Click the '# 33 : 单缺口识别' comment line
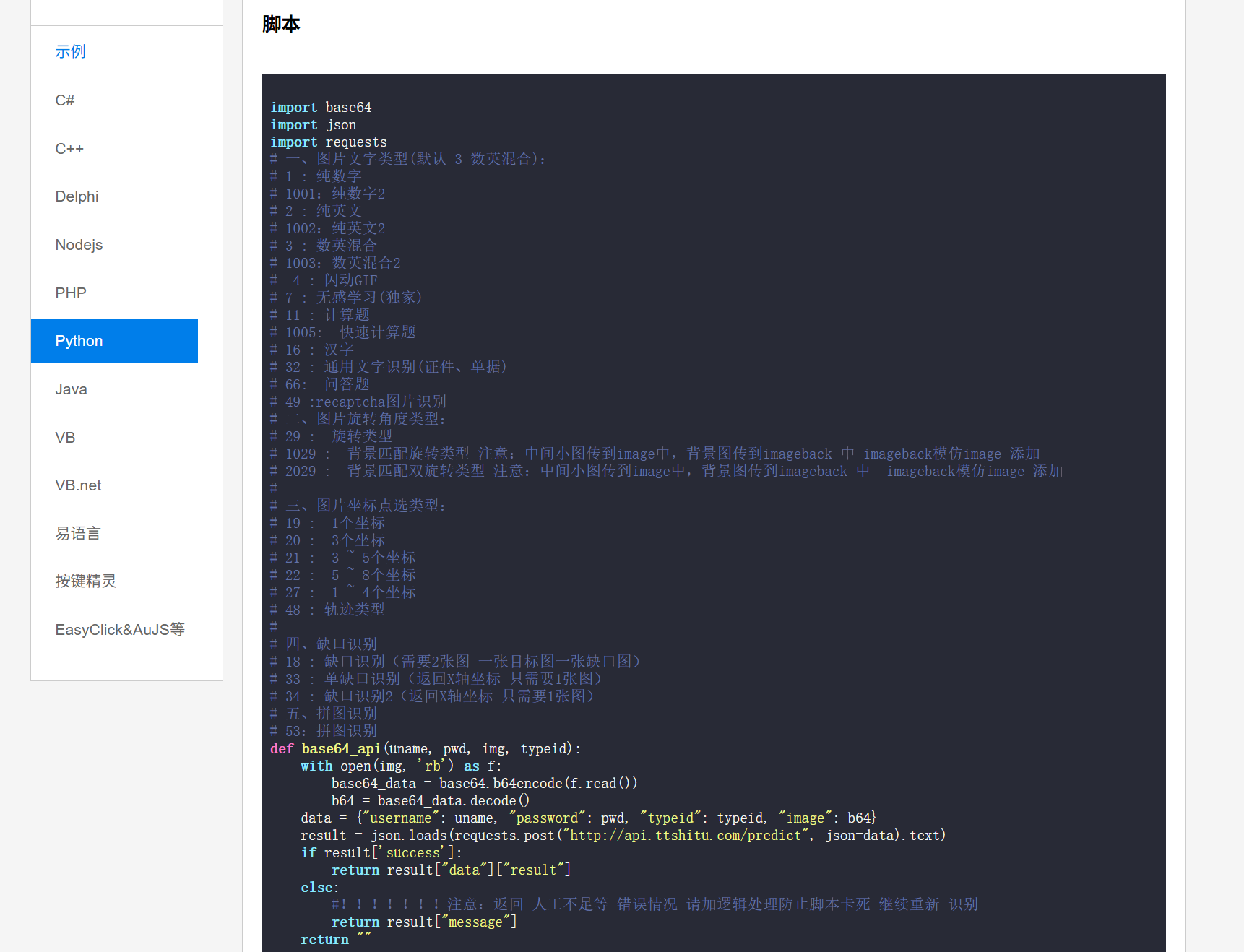This screenshot has height=952, width=1244. 436,679
